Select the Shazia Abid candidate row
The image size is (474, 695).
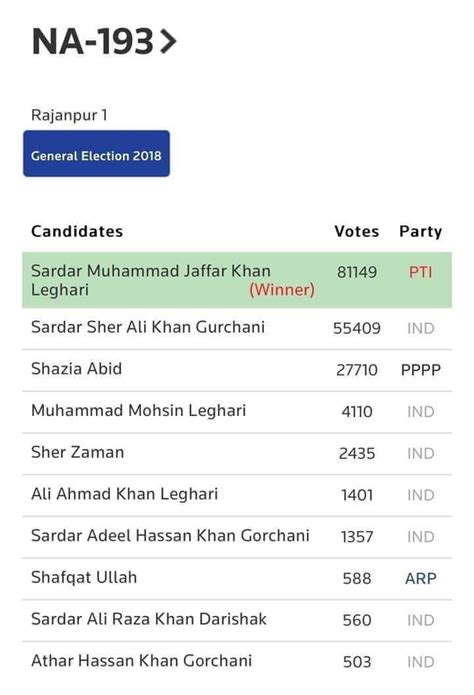point(237,370)
